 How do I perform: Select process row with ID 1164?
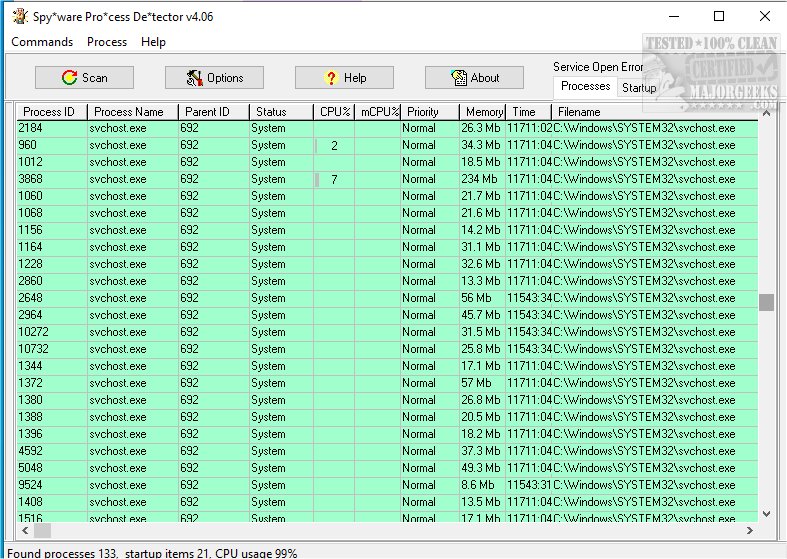[x=387, y=247]
